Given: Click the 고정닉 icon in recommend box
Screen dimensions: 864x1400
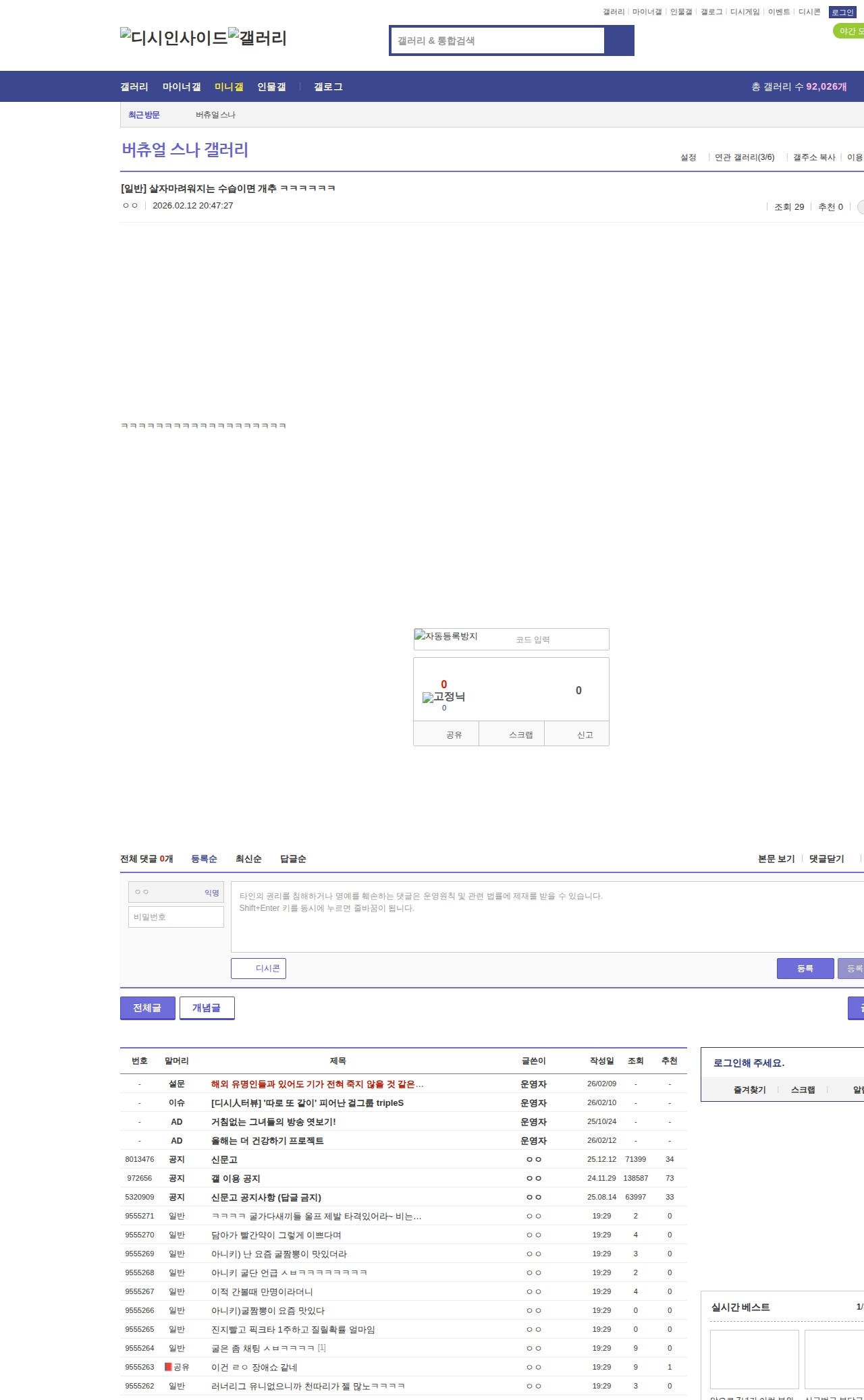Looking at the screenshot, I should point(443,697).
